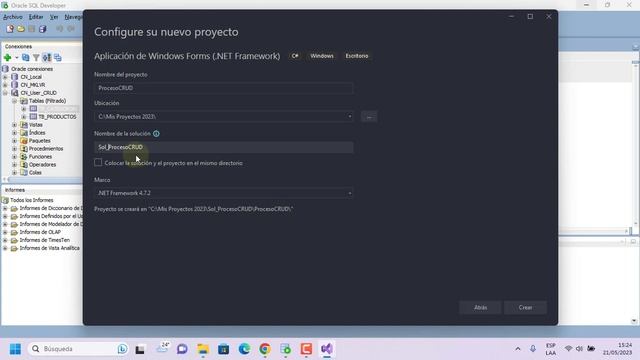Open the Archivo menu in SQL Developer

[13, 17]
